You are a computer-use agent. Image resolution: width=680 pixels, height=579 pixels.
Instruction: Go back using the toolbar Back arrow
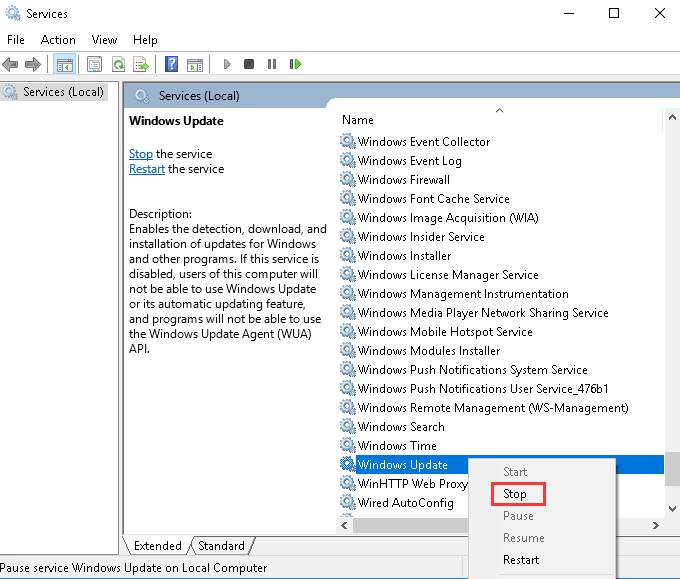[x=10, y=65]
